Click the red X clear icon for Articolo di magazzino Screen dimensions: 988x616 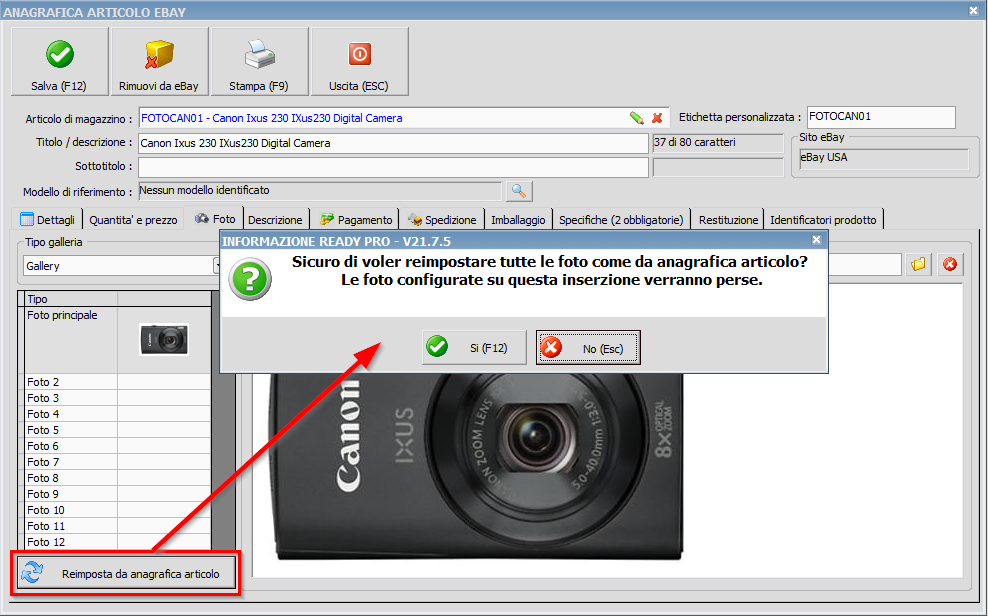pyautogui.click(x=657, y=118)
